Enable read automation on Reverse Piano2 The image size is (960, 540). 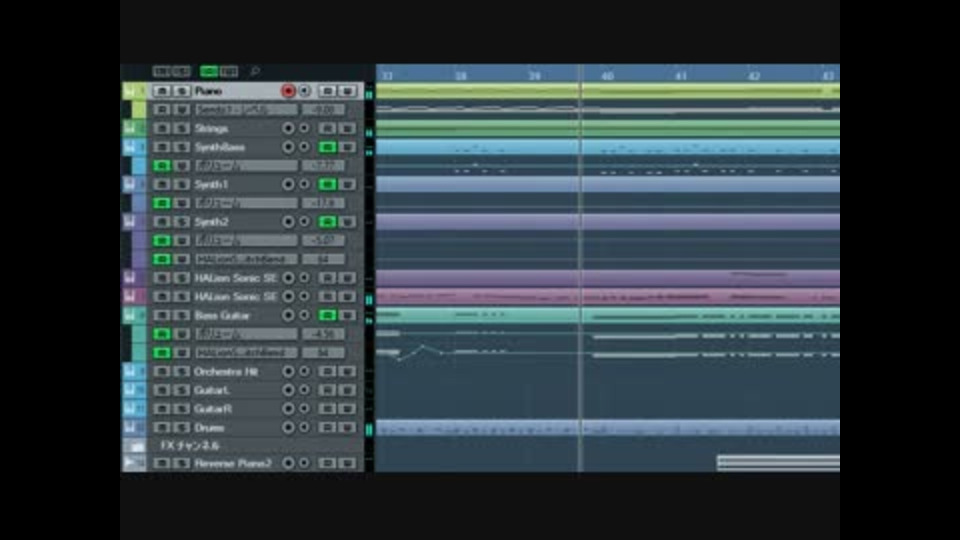[328, 463]
